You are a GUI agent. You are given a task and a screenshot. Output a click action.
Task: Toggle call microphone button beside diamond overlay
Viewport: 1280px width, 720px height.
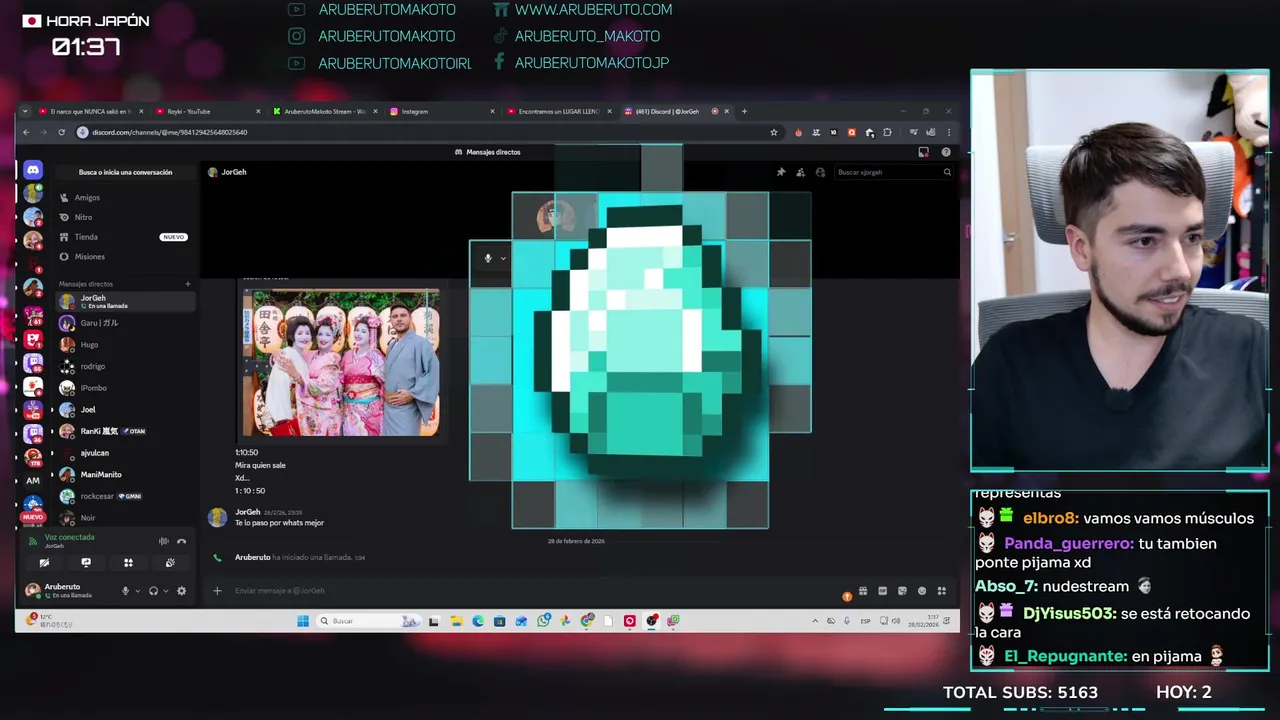(x=488, y=258)
